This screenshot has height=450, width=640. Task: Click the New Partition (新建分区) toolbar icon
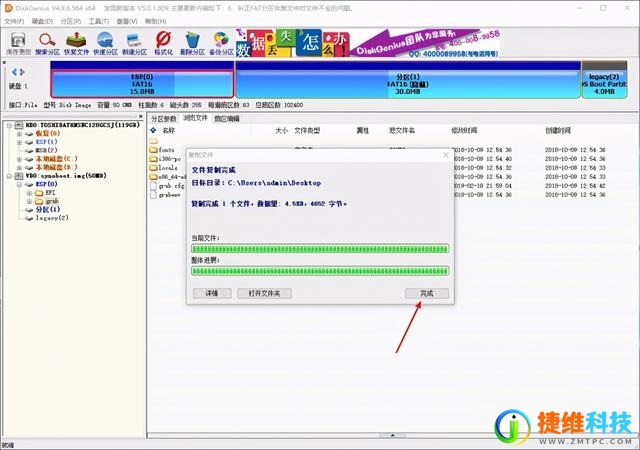(135, 41)
